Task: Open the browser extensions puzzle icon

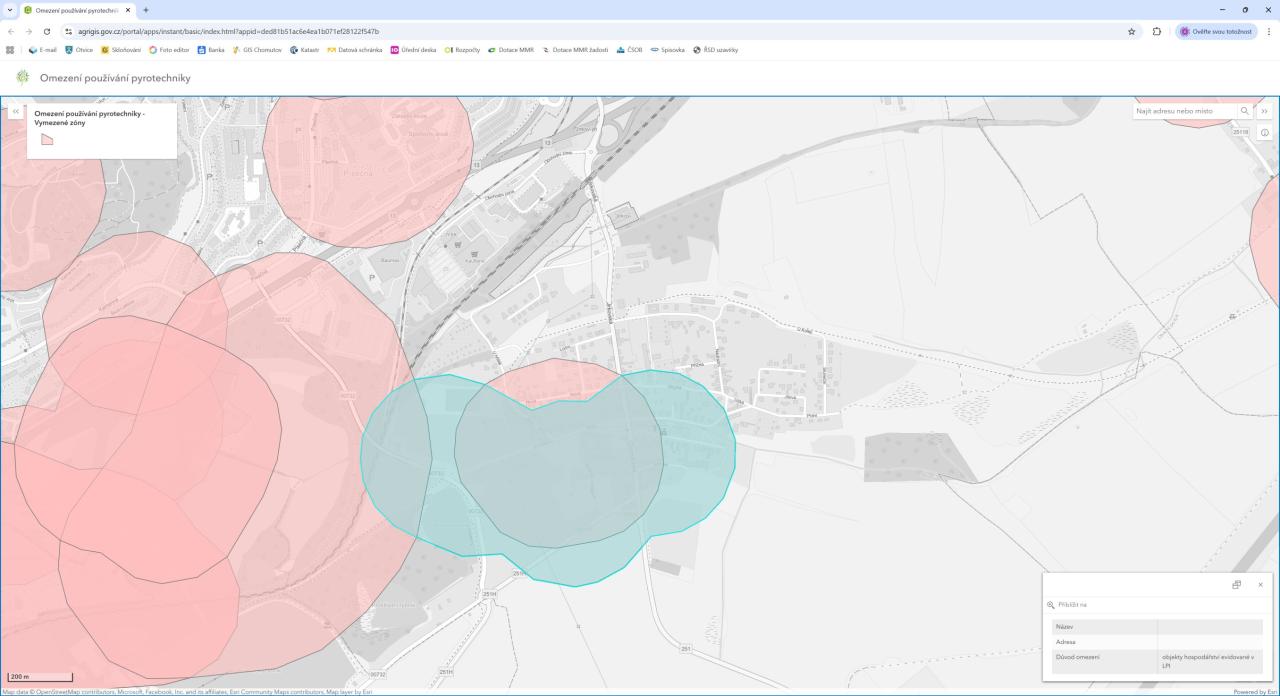Action: 1157,31
